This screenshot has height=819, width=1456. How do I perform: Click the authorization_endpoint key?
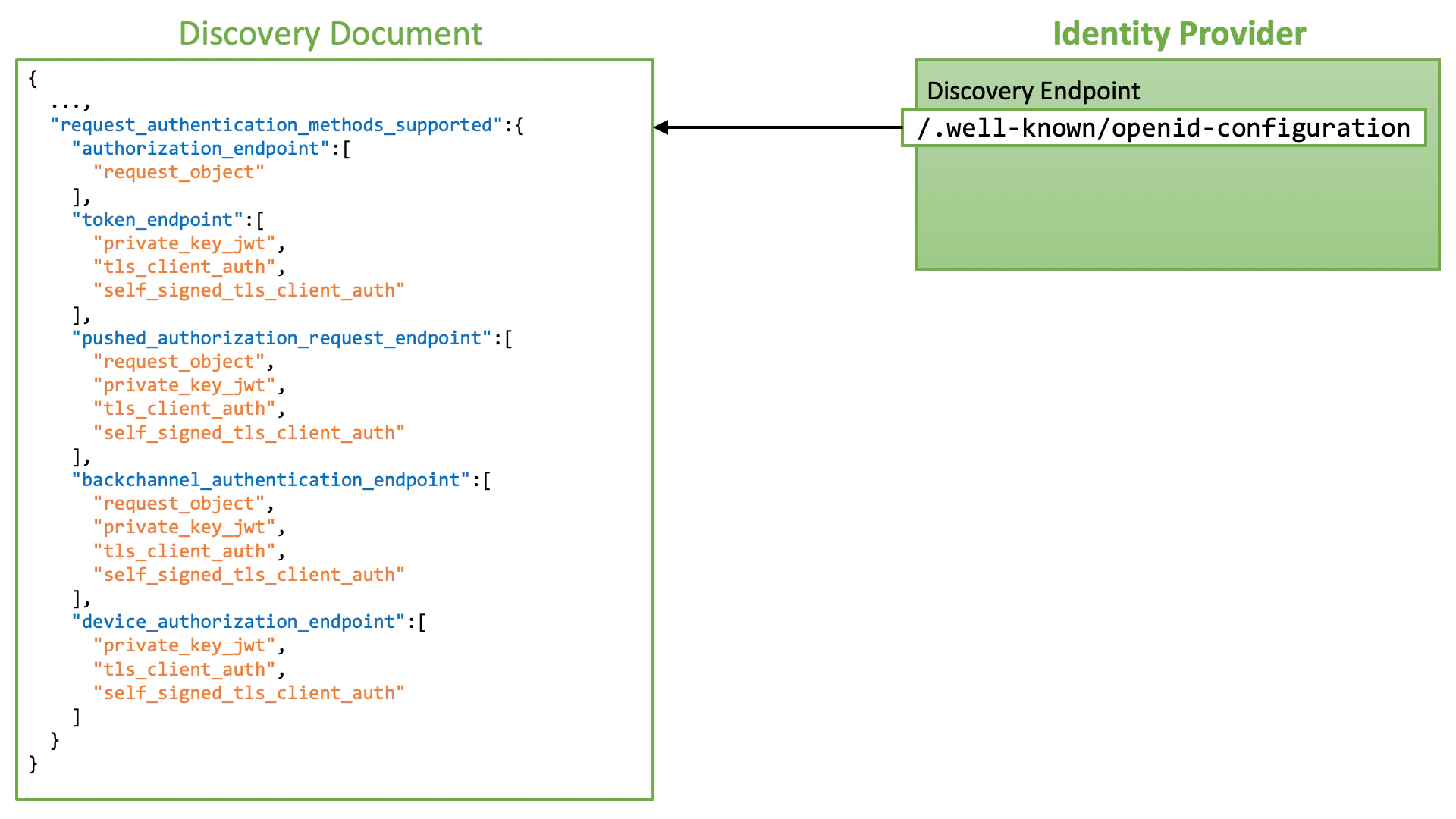coord(200,149)
